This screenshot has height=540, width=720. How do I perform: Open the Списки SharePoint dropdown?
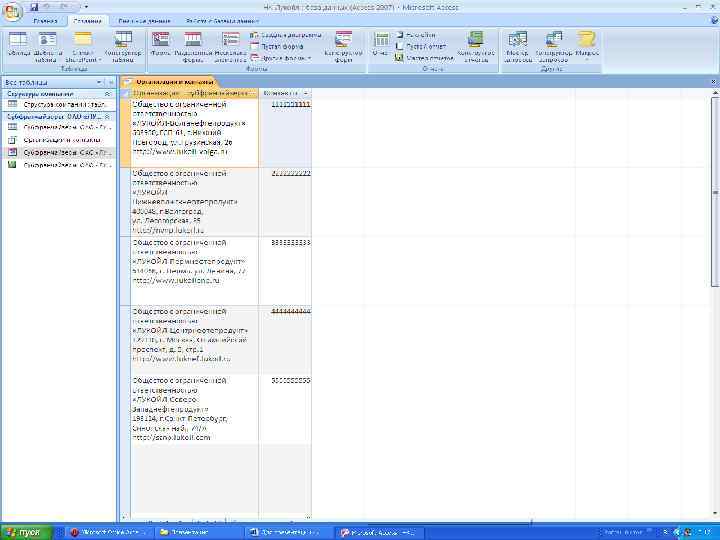tap(83, 46)
